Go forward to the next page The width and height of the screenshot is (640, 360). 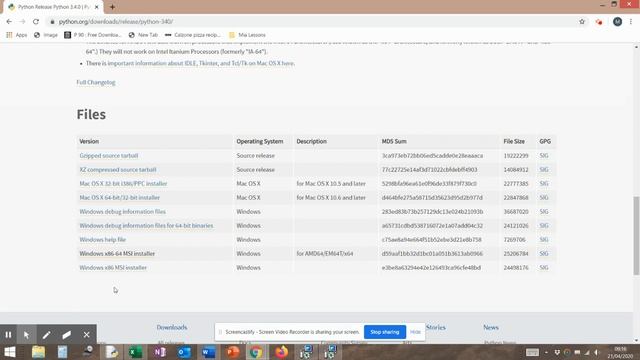click(22, 22)
